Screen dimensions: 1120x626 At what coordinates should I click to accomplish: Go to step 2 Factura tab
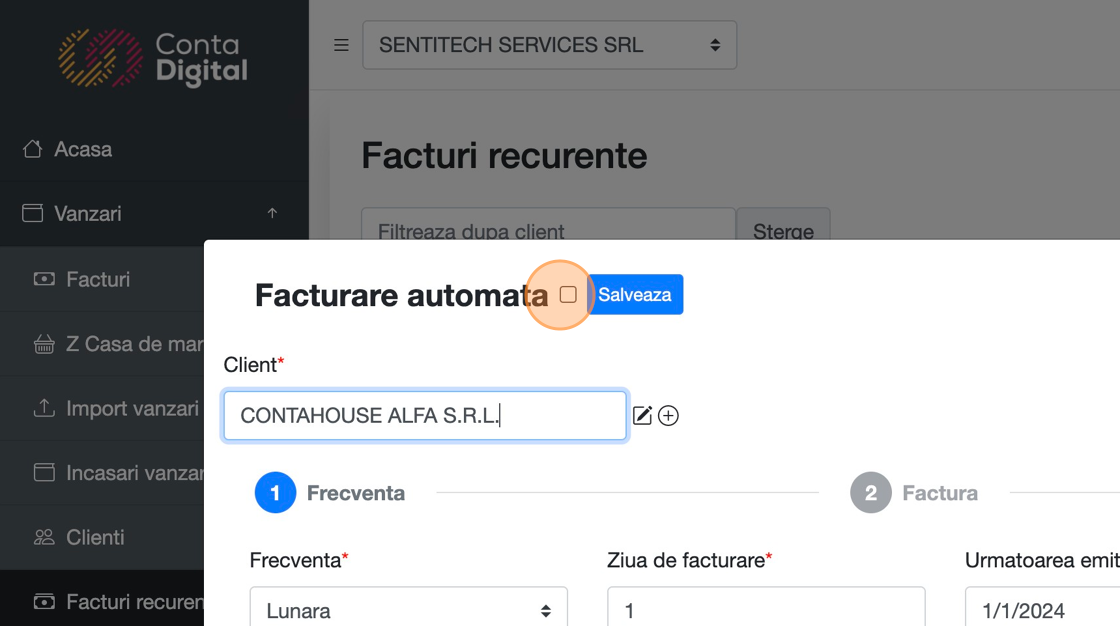click(871, 493)
